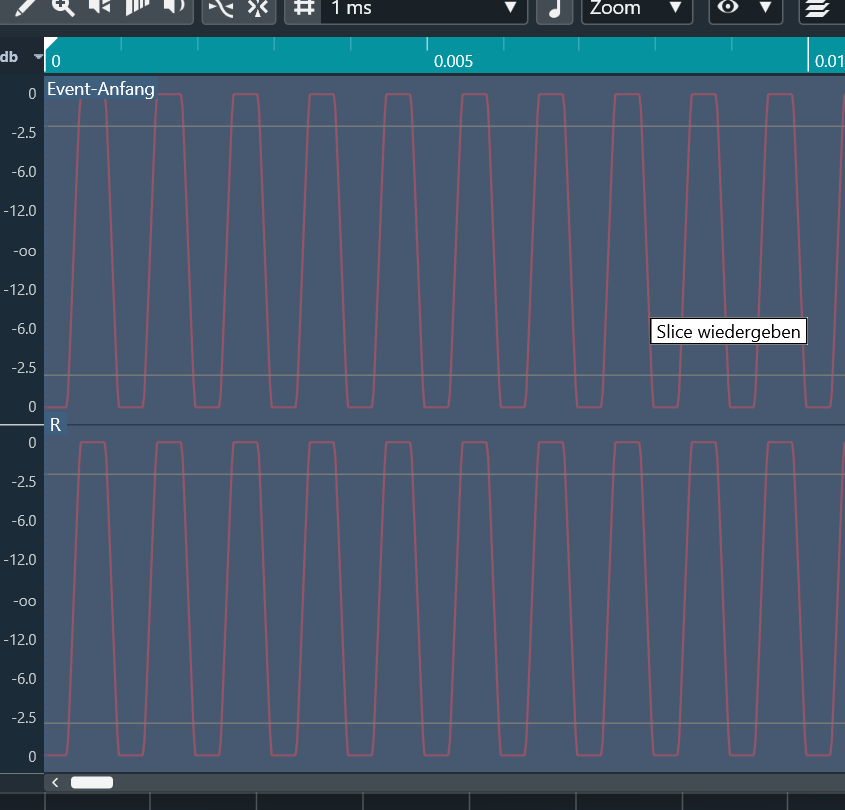The width and height of the screenshot is (845, 810).
Task: Activate the audio Play speaker tool
Action: (100, 7)
